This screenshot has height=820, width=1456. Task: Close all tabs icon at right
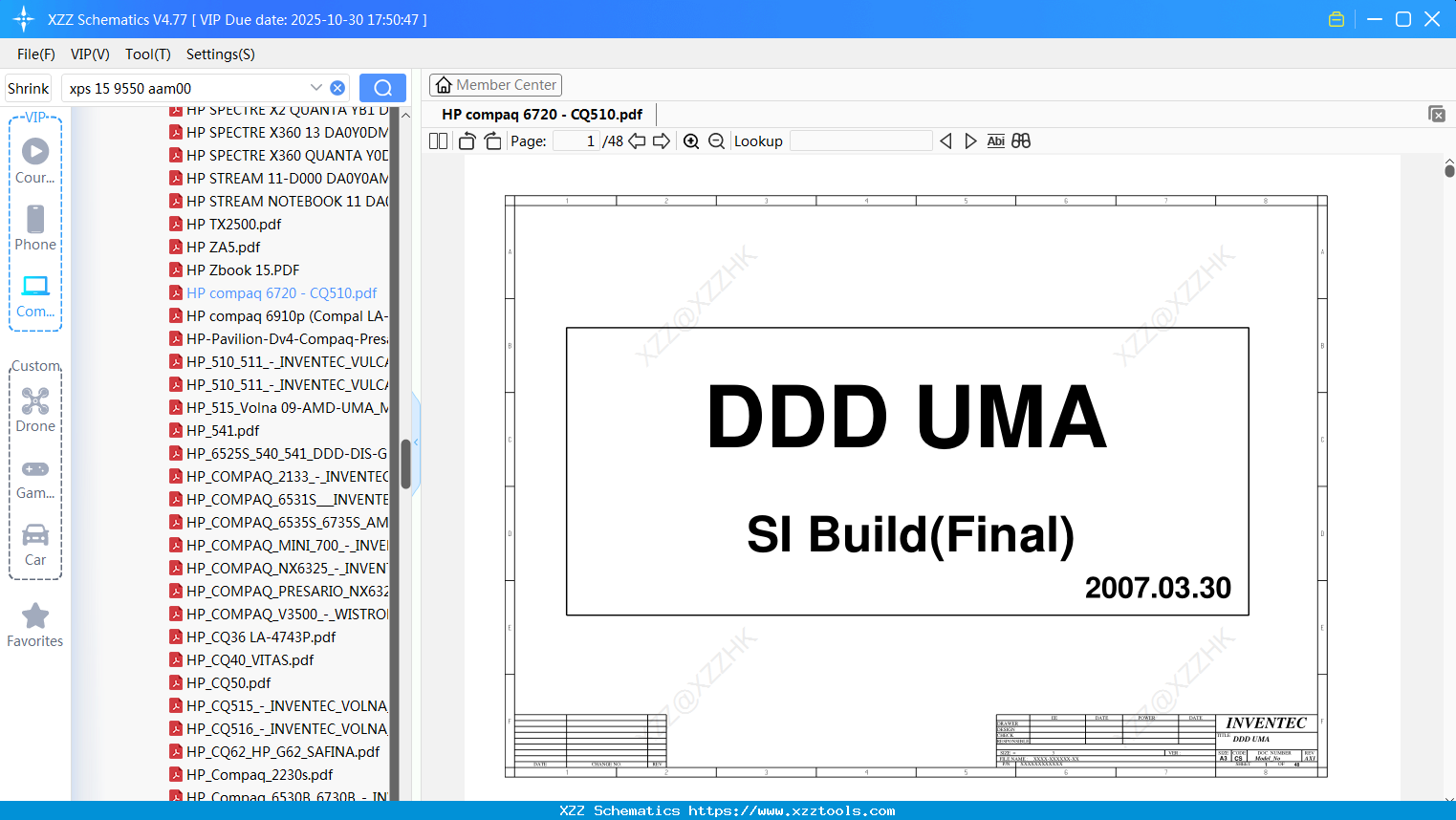[x=1437, y=114]
